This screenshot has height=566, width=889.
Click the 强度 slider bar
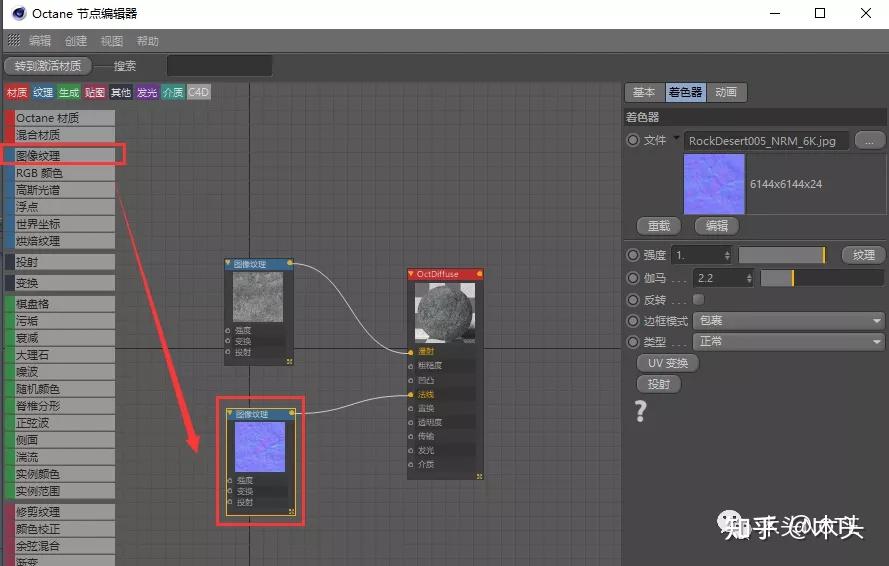coord(782,255)
